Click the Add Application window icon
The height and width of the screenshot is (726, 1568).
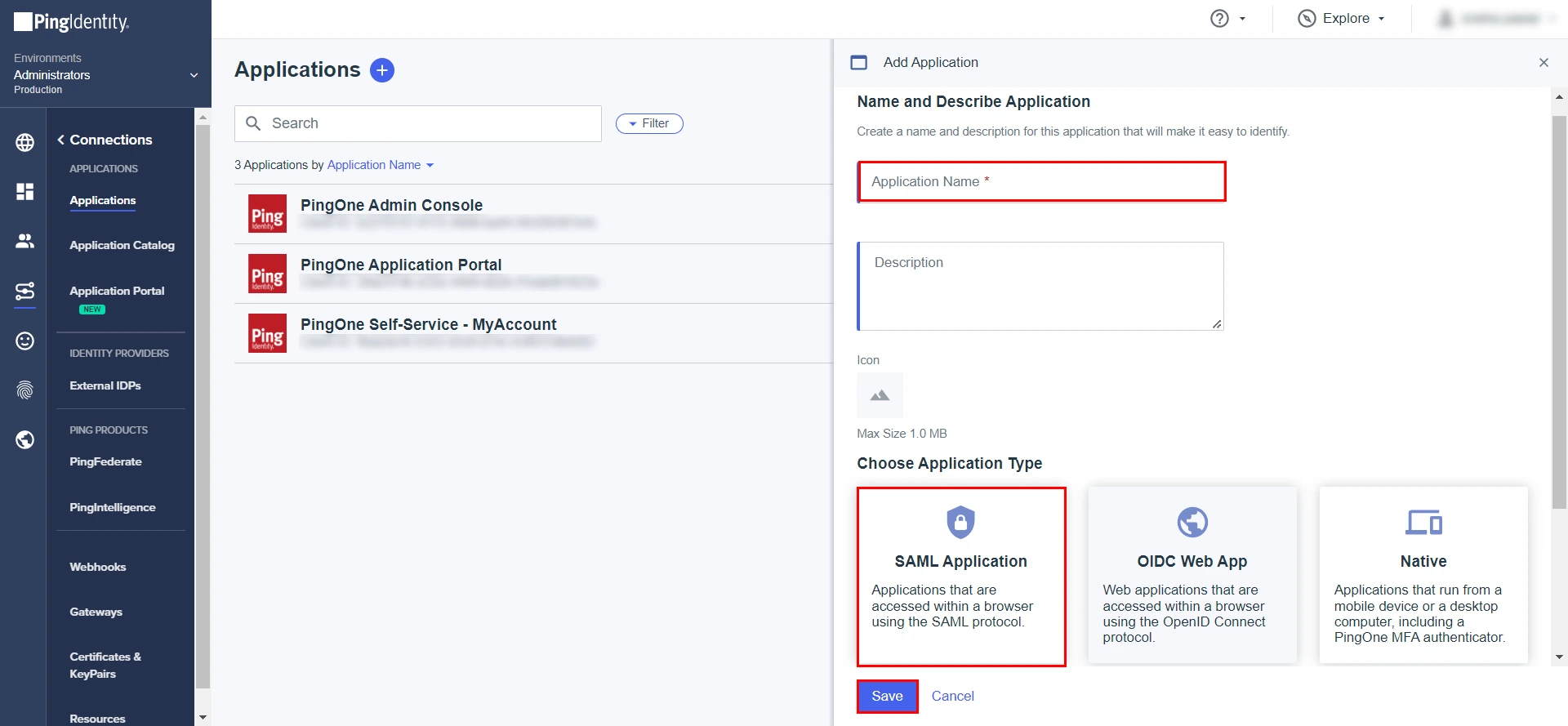(859, 62)
